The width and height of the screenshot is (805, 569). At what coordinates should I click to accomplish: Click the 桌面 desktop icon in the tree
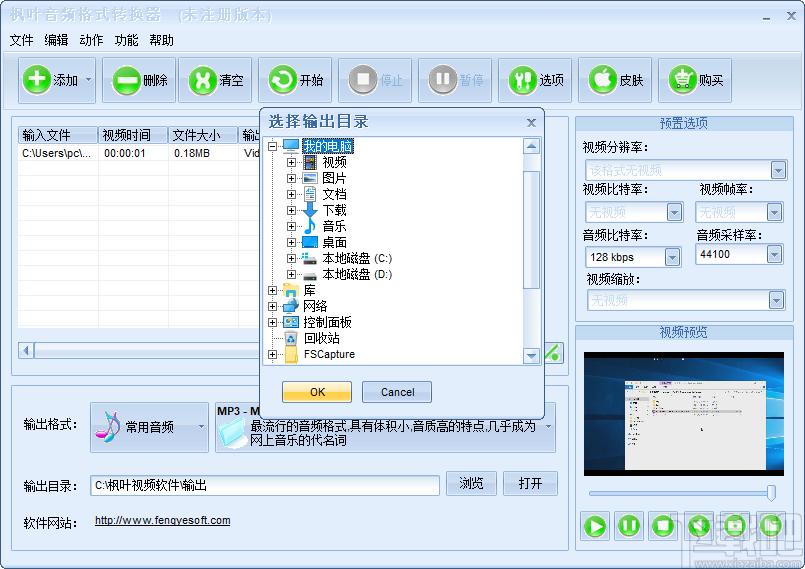(x=310, y=242)
